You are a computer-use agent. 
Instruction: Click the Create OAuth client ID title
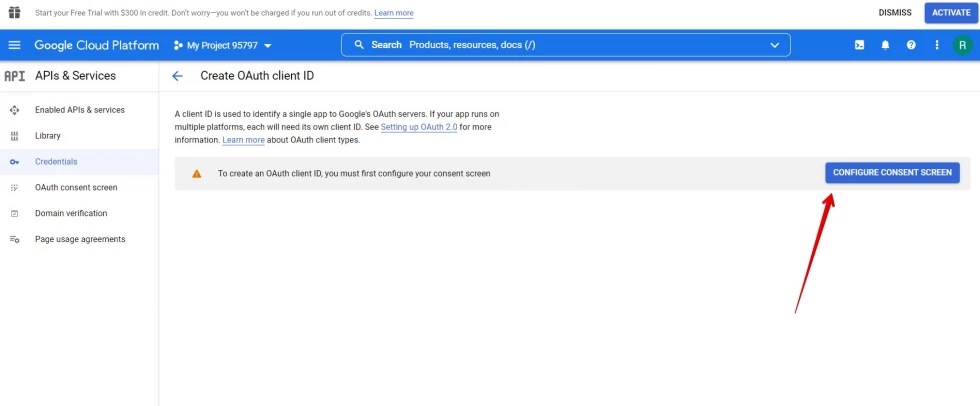pos(257,76)
